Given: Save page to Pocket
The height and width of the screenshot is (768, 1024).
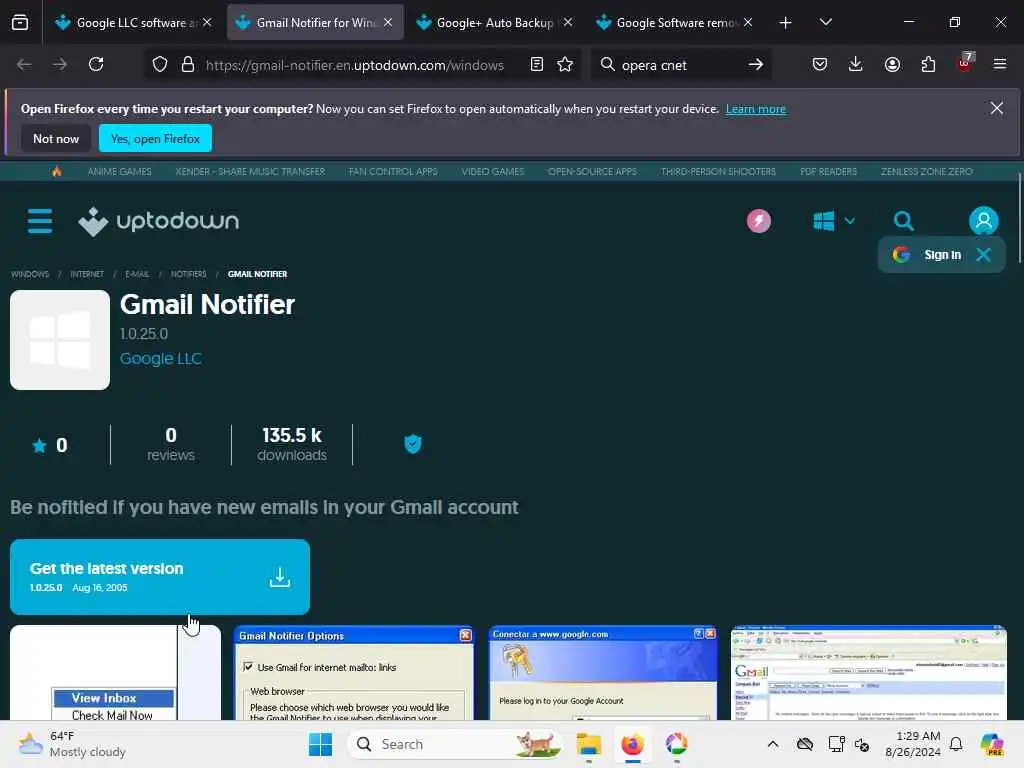Looking at the screenshot, I should (x=820, y=65).
